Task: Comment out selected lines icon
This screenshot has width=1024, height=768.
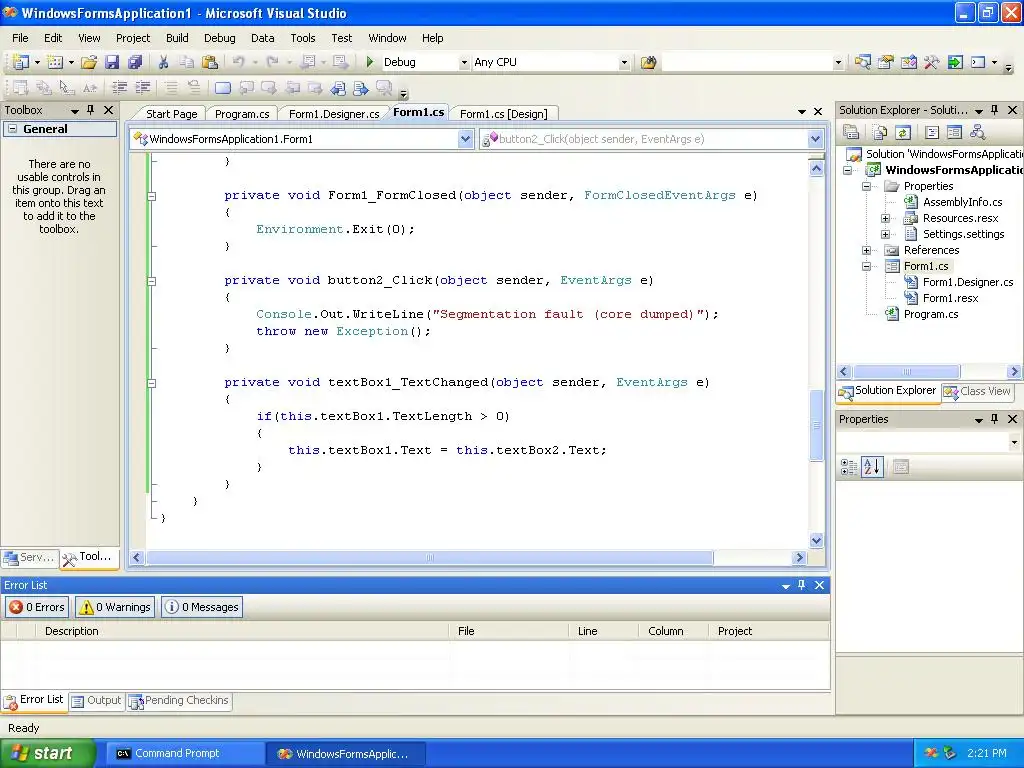Action: [170, 87]
